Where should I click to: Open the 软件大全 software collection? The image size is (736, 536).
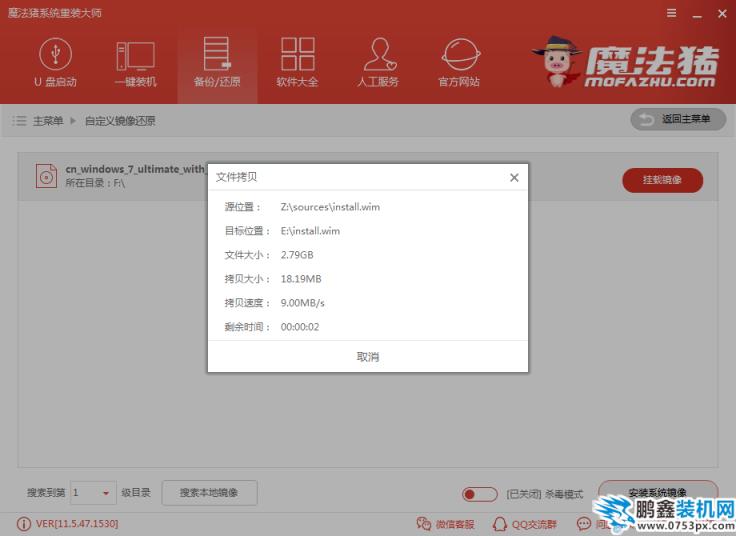pos(298,62)
